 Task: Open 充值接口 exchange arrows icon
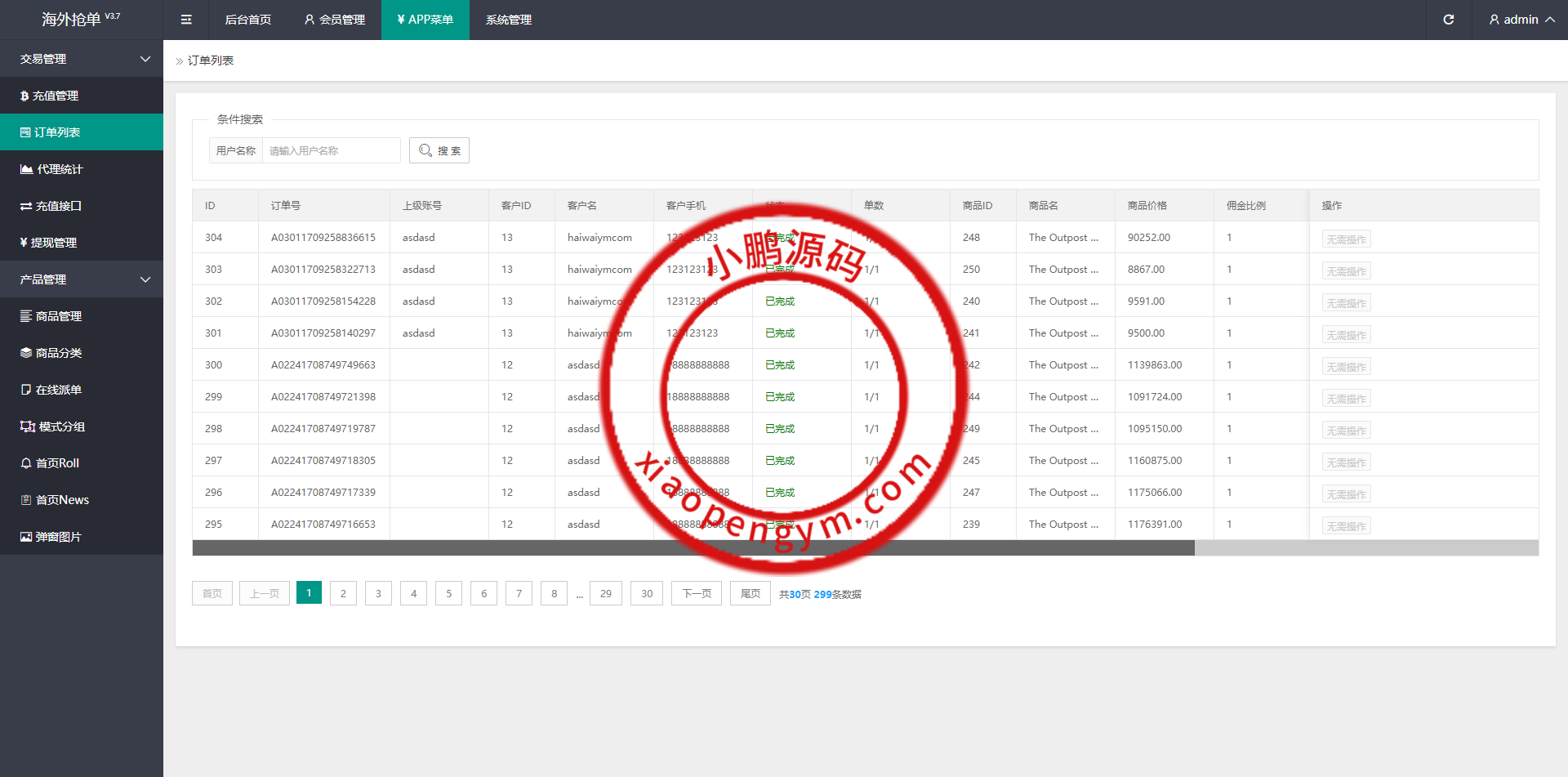tap(26, 206)
